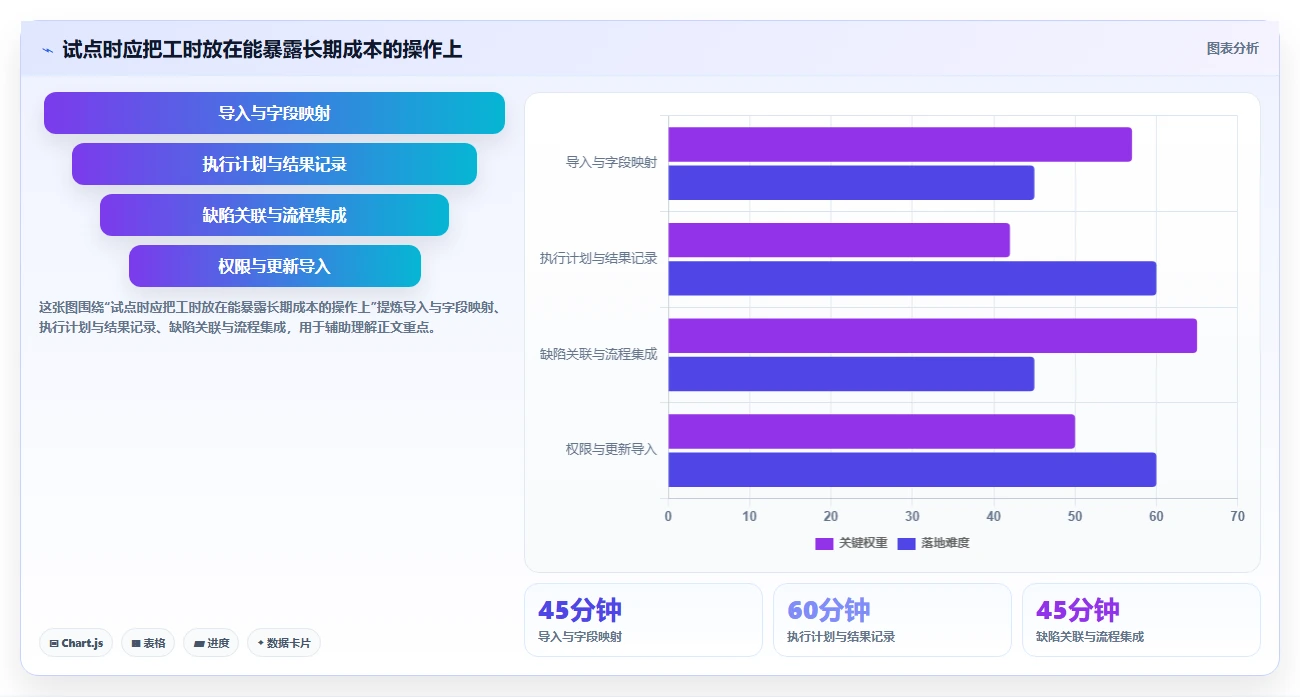1300x697 pixels.
Task: Click the lightning icon beside the slide title
Action: [x=48, y=49]
